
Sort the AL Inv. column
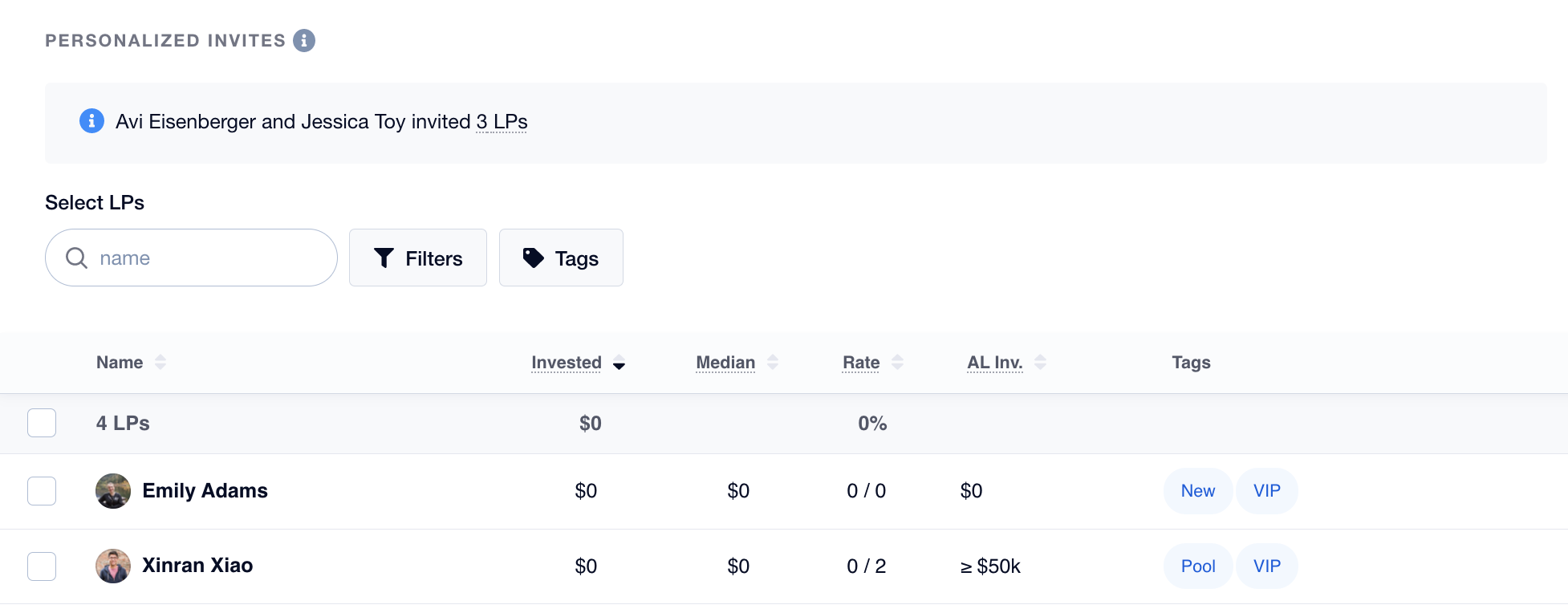1040,363
